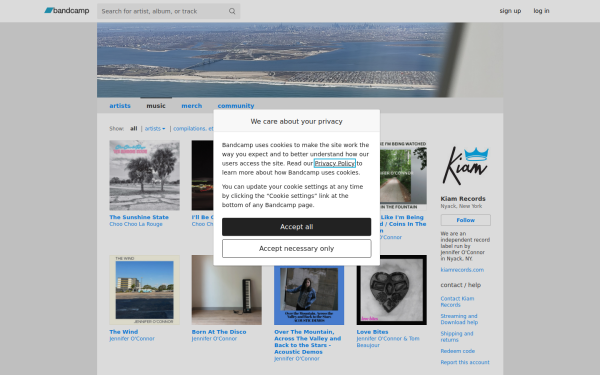Click the Kiam Records crown logo
The width and height of the screenshot is (600, 375).
pos(465,165)
